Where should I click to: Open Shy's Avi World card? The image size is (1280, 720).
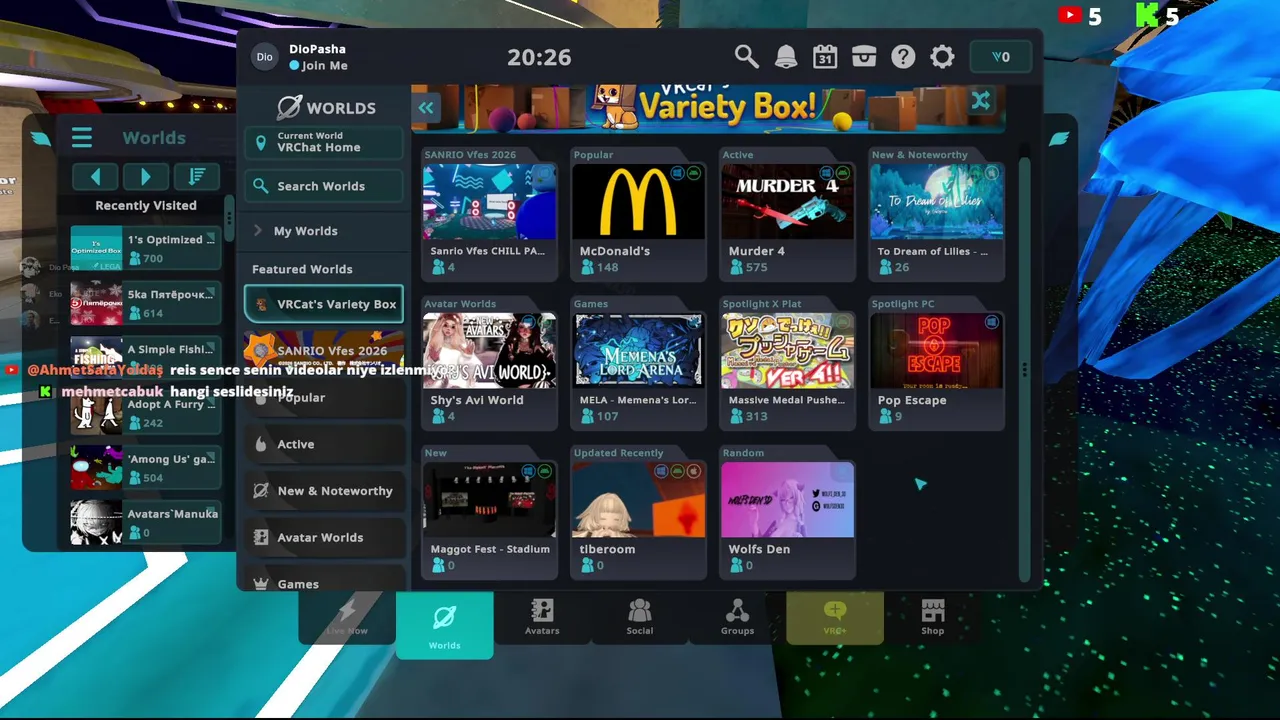coord(489,370)
